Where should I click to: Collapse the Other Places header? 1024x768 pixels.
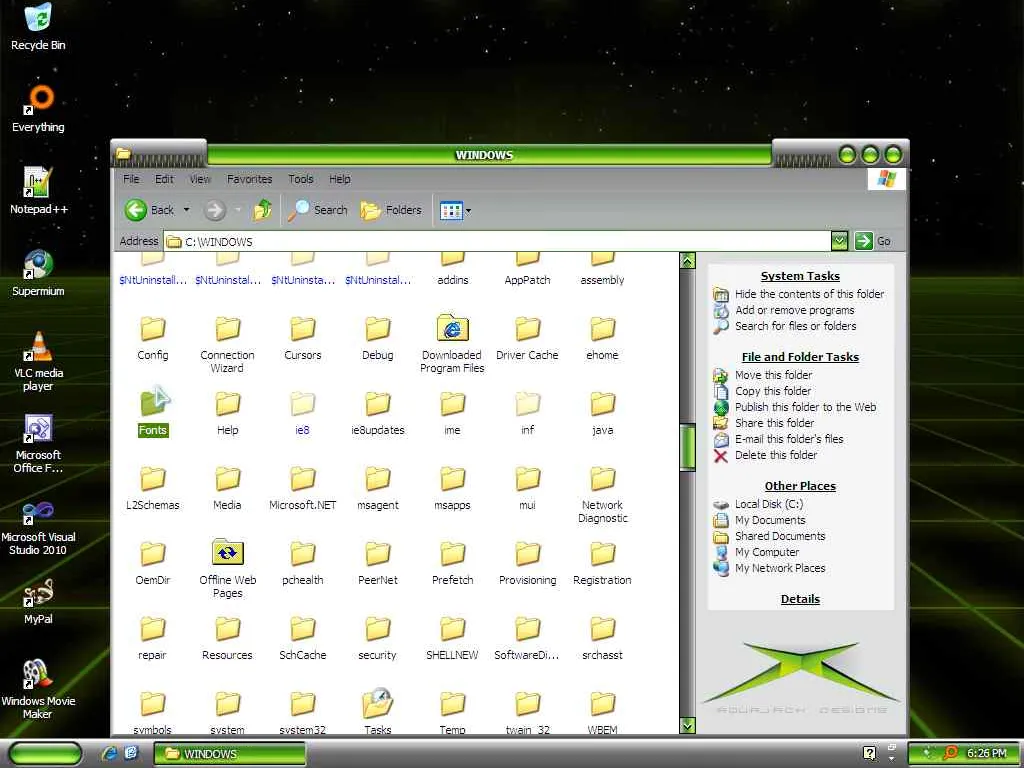coord(800,486)
